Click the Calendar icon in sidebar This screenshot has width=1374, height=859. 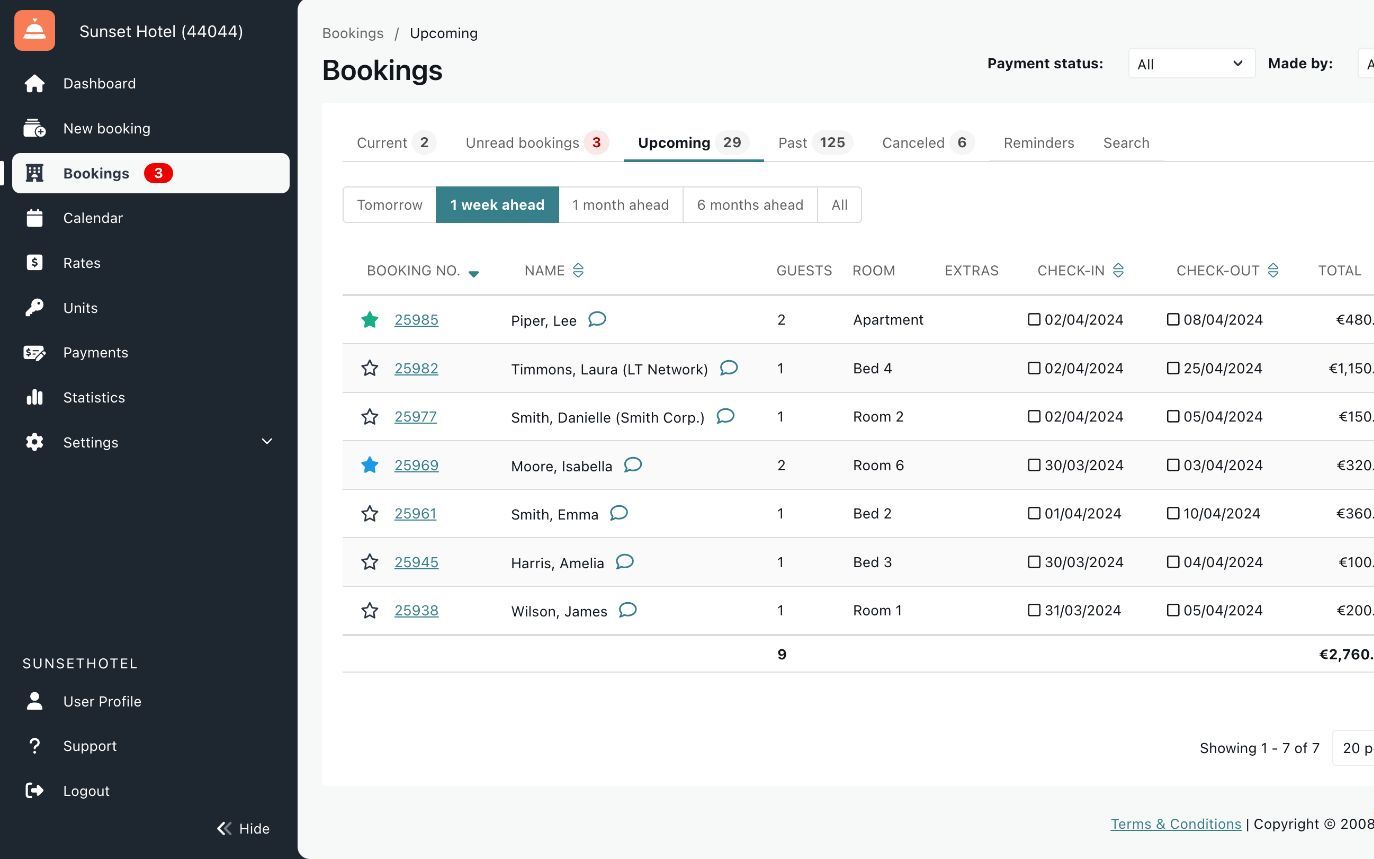click(35, 218)
